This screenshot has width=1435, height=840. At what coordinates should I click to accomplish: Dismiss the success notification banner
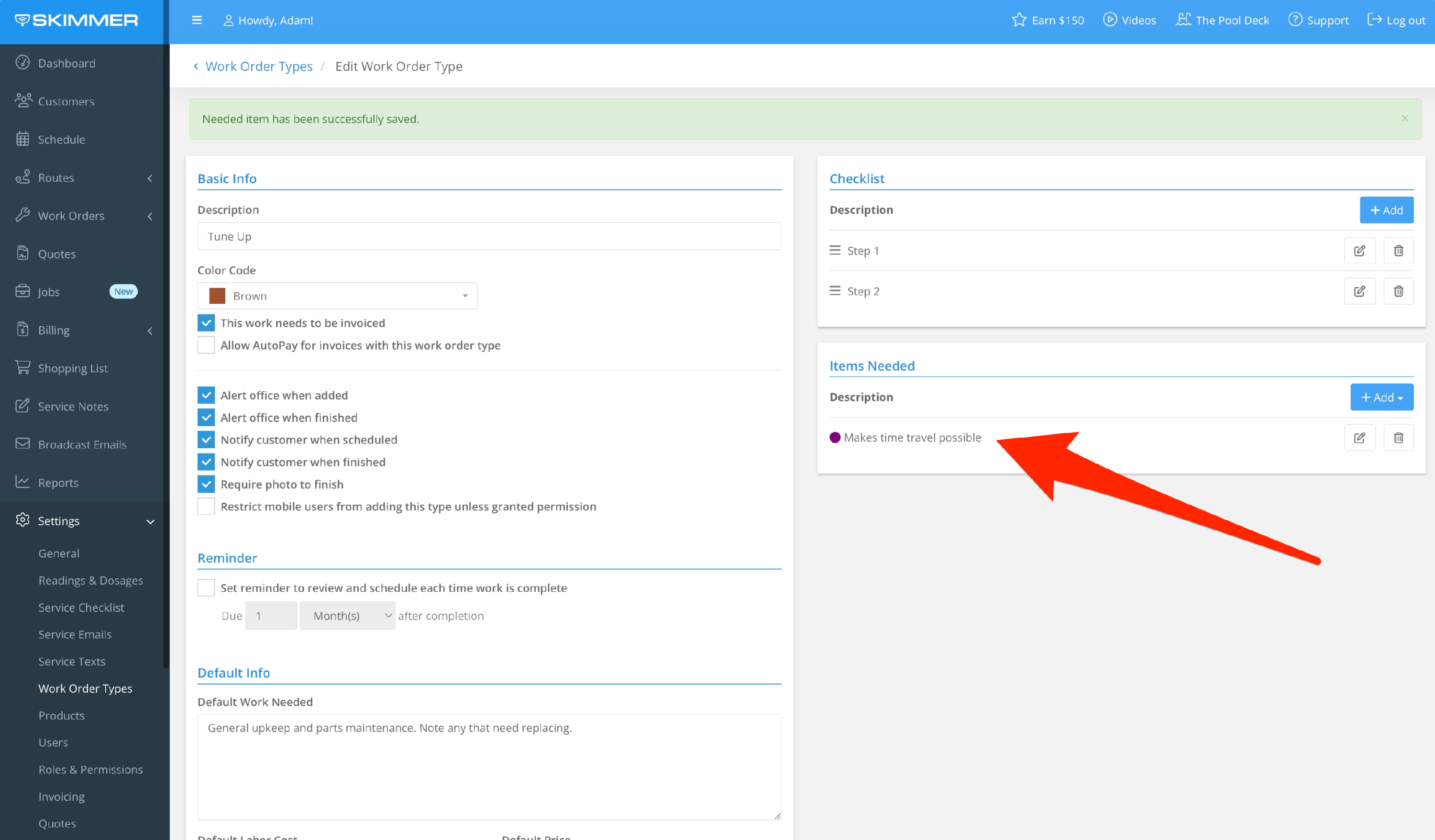tap(1405, 119)
